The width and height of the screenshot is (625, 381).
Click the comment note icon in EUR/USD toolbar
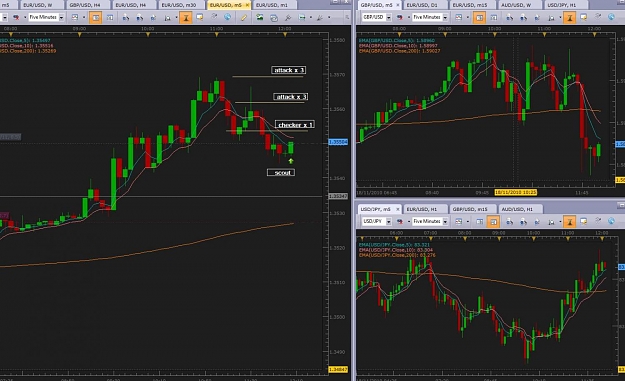point(199,17)
